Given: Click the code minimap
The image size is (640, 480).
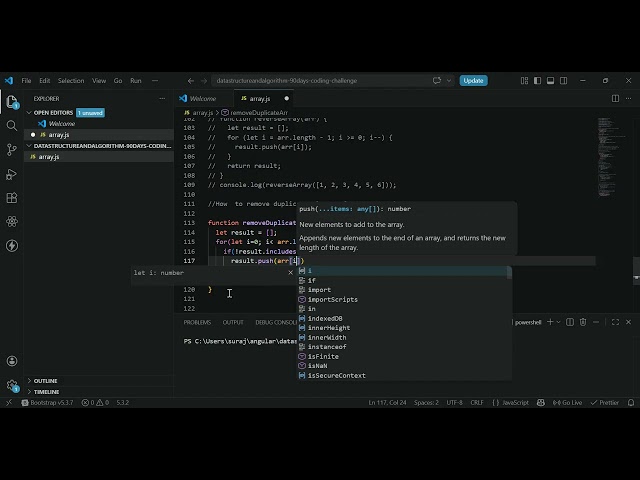Looking at the screenshot, I should pyautogui.click(x=611, y=157).
